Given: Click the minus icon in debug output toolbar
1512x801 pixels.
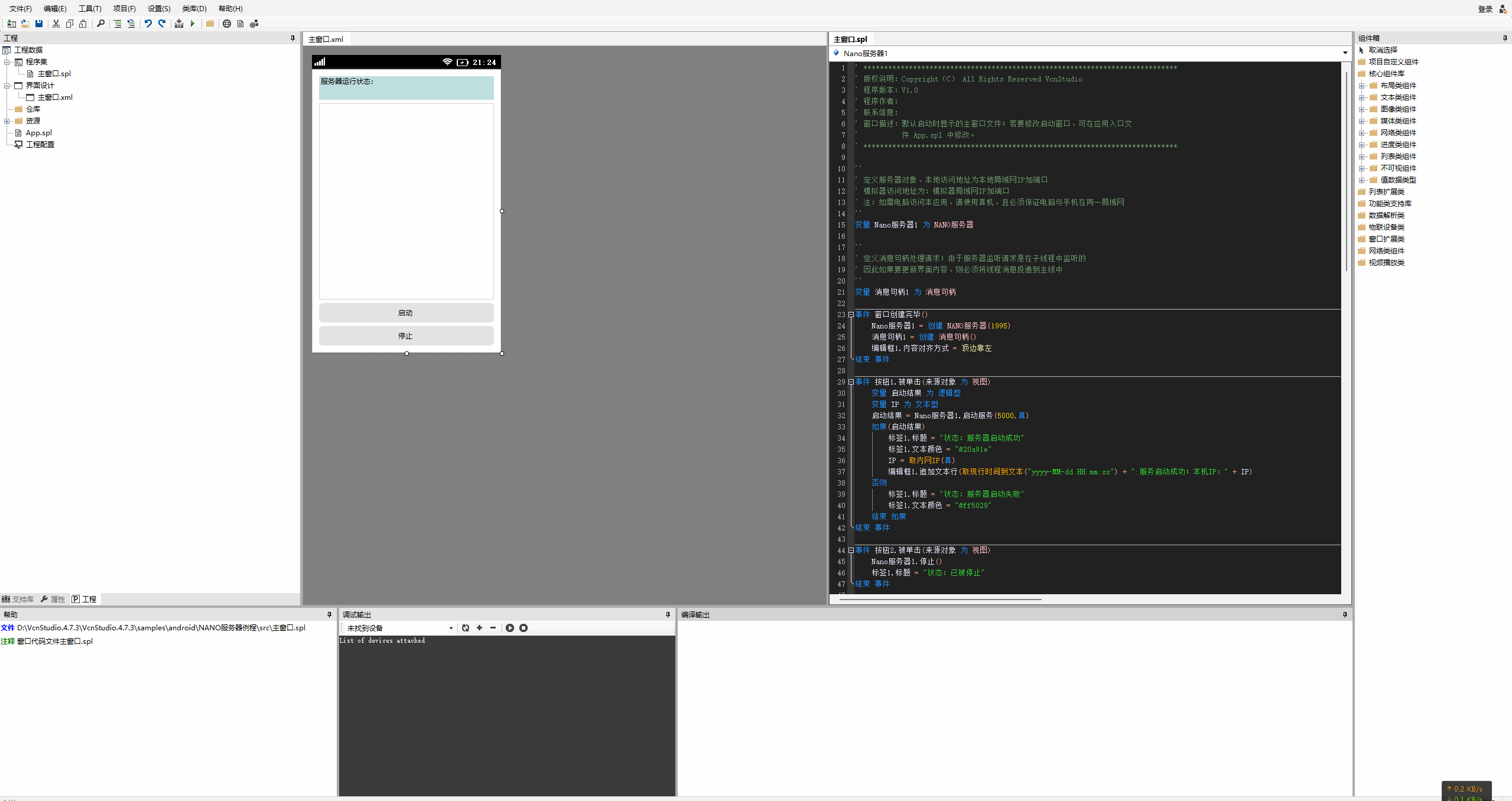Looking at the screenshot, I should (493, 628).
